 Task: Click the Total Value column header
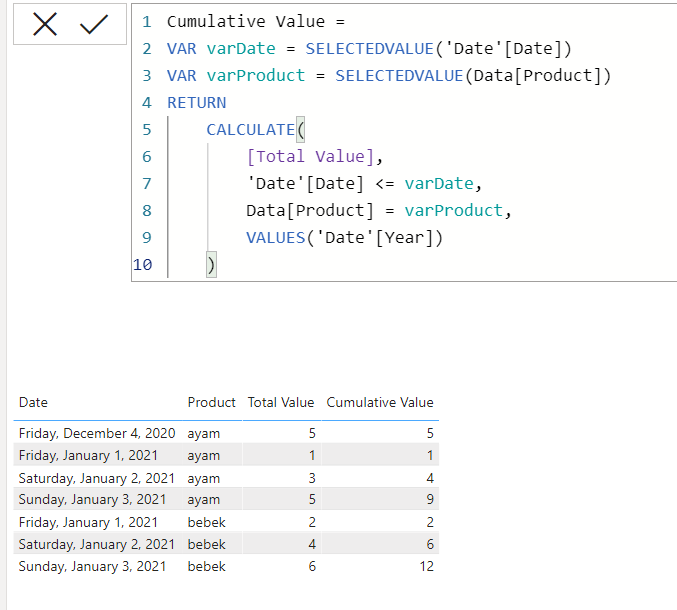[x=281, y=402]
